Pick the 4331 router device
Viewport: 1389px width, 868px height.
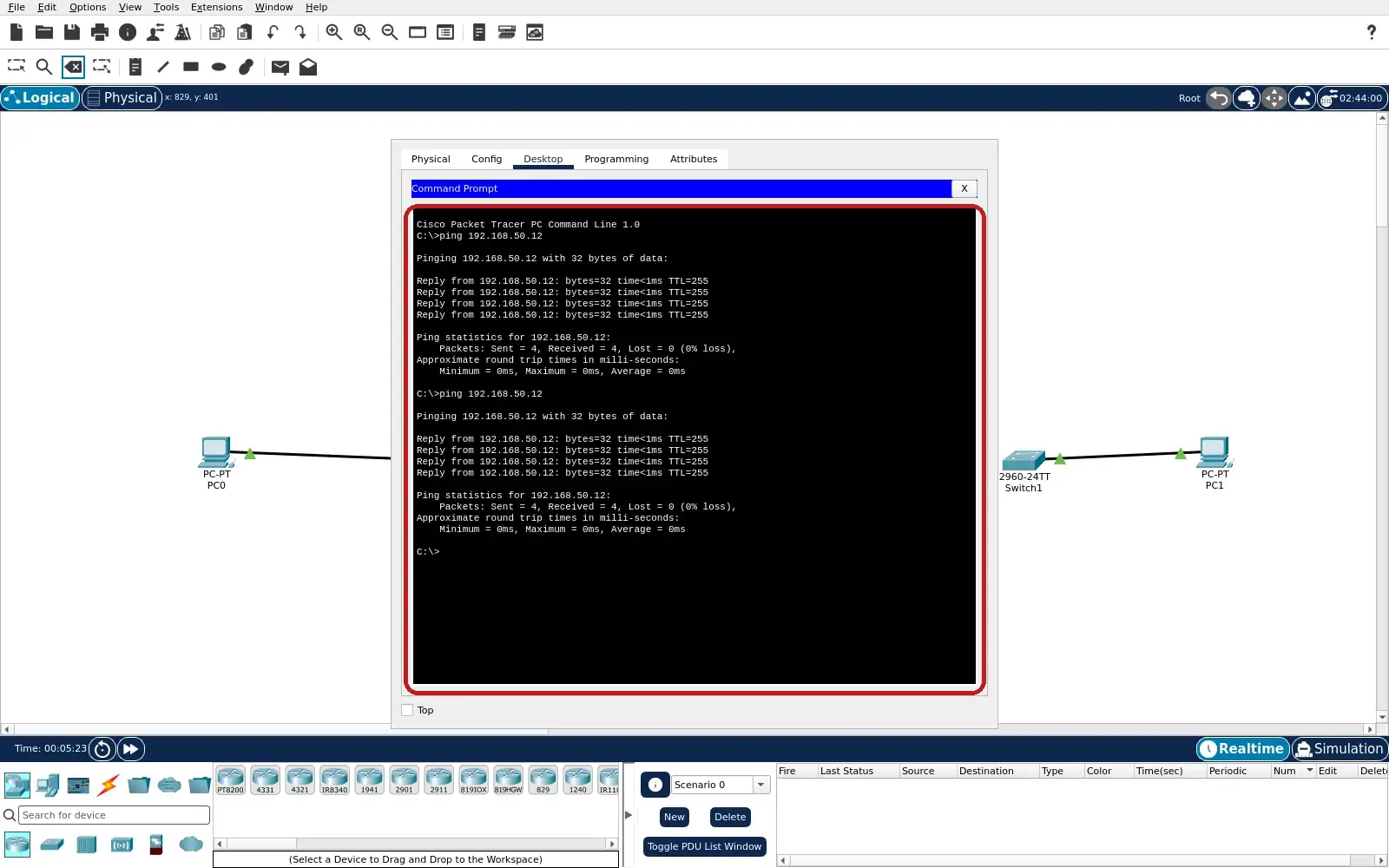pos(266,780)
